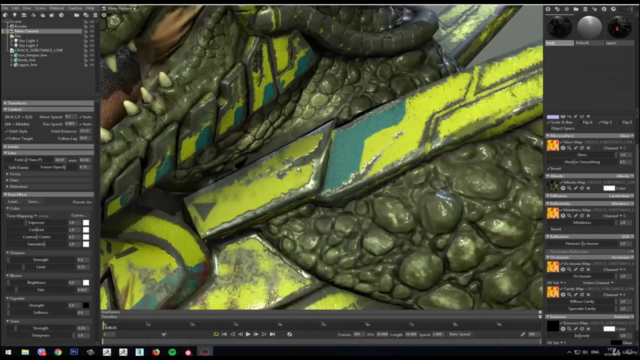Click the Load button in Post Effect
Image resolution: width=640 pixels, height=360 pixels.
coord(13,202)
